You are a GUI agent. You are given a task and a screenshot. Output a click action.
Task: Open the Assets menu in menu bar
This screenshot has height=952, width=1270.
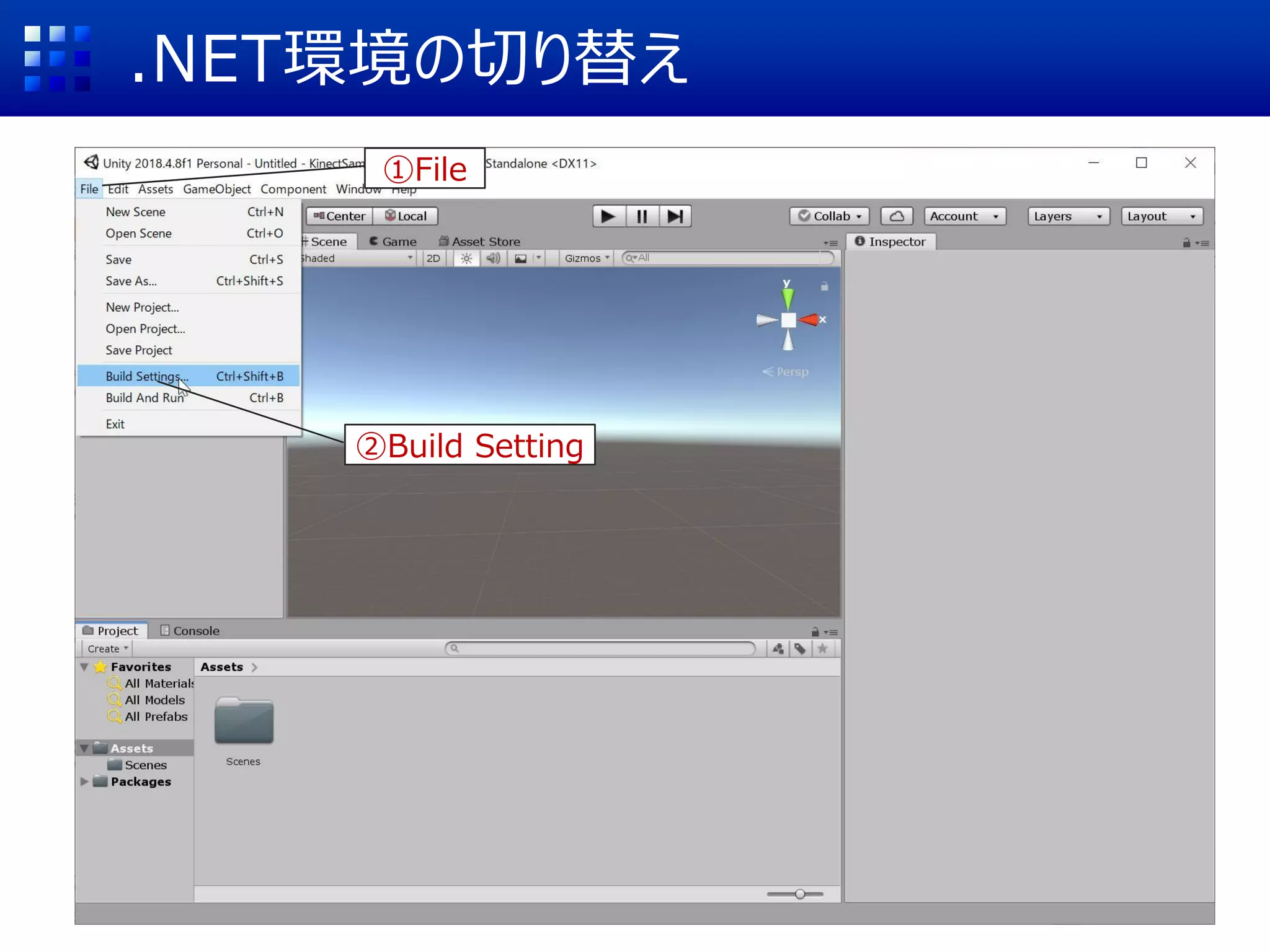click(156, 189)
